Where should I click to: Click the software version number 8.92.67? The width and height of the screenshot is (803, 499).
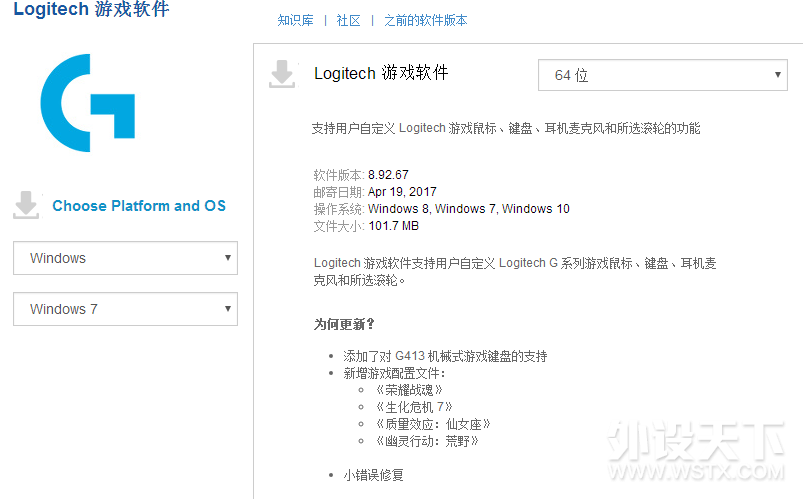tap(388, 175)
